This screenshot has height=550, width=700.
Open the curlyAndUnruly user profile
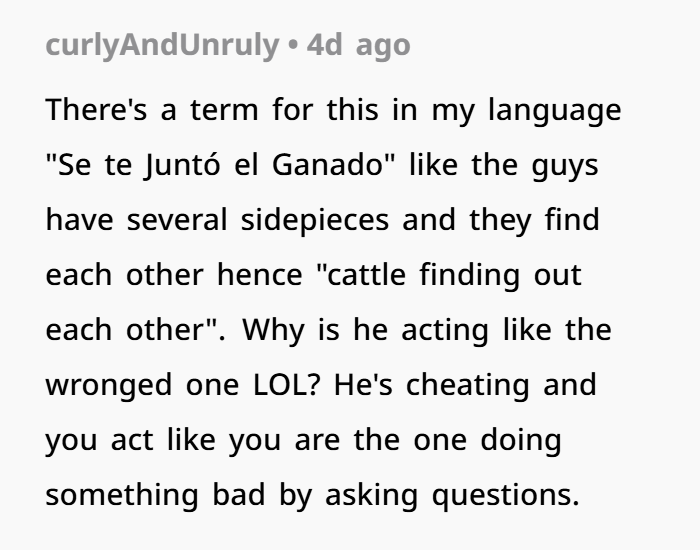coord(163,46)
